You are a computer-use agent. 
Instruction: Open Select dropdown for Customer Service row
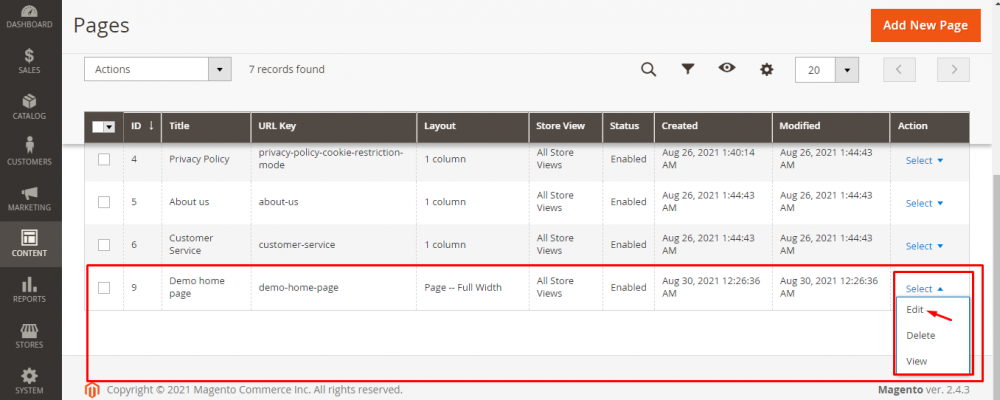click(x=924, y=246)
